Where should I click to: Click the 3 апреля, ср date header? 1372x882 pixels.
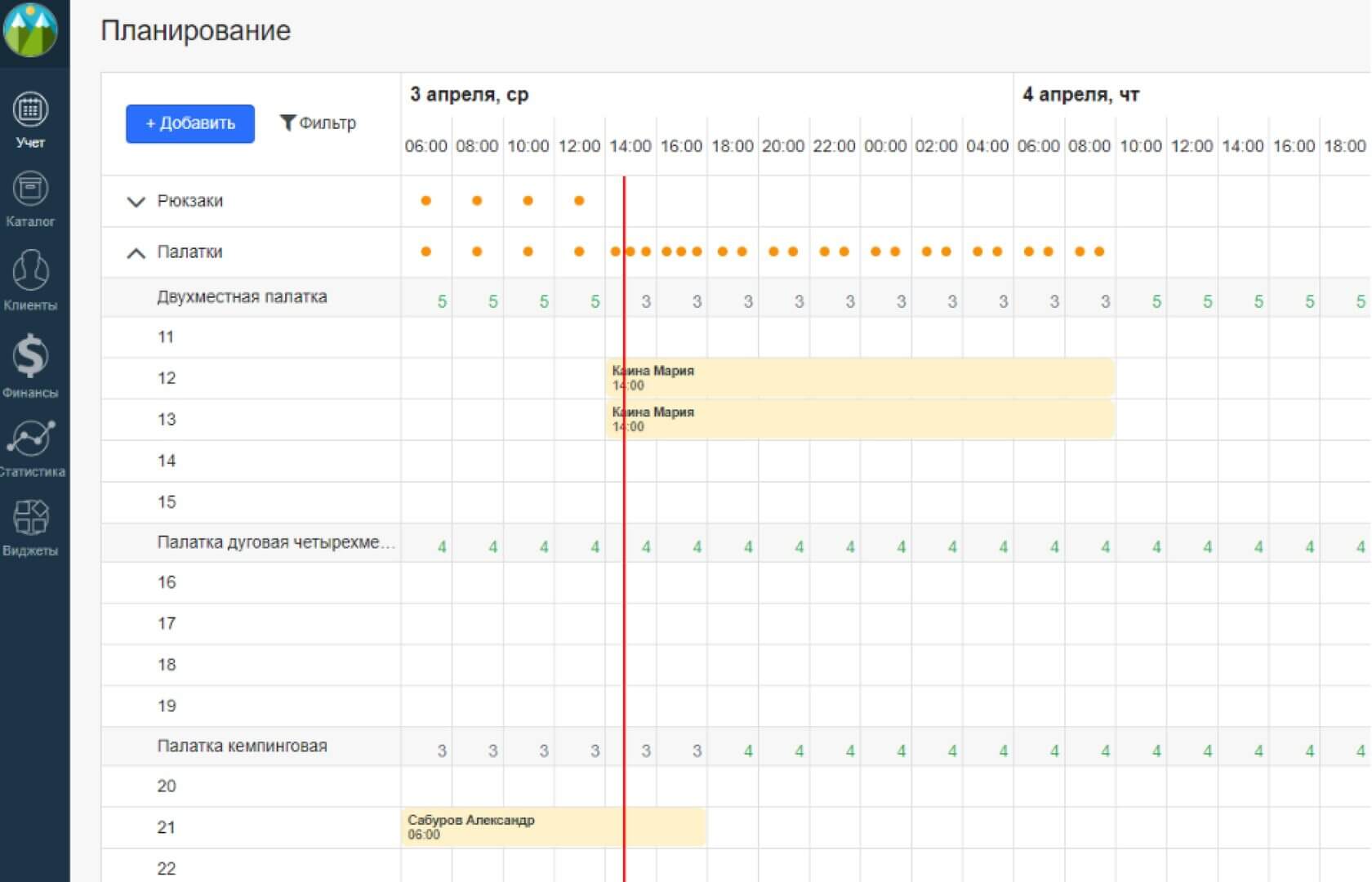point(469,95)
